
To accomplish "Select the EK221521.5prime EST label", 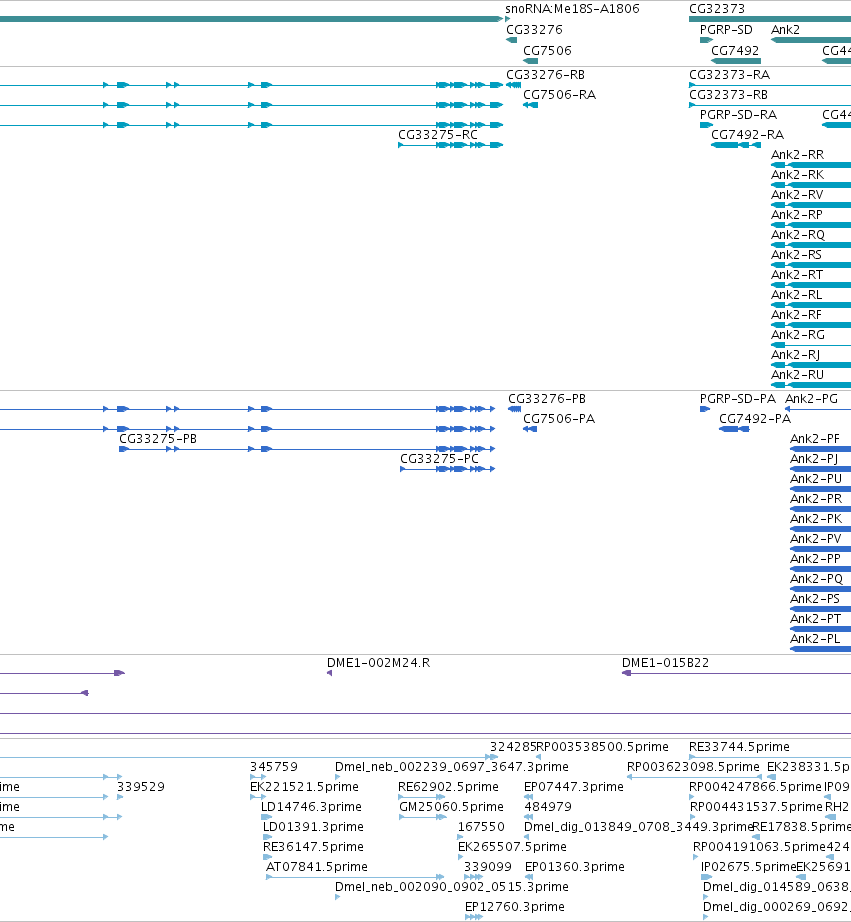I will (304, 787).
